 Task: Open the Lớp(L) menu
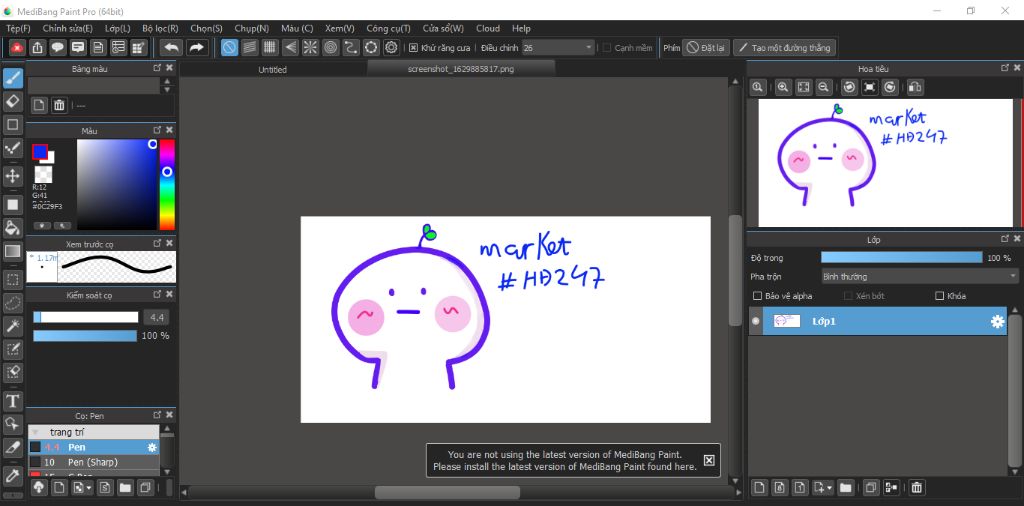pyautogui.click(x=118, y=28)
